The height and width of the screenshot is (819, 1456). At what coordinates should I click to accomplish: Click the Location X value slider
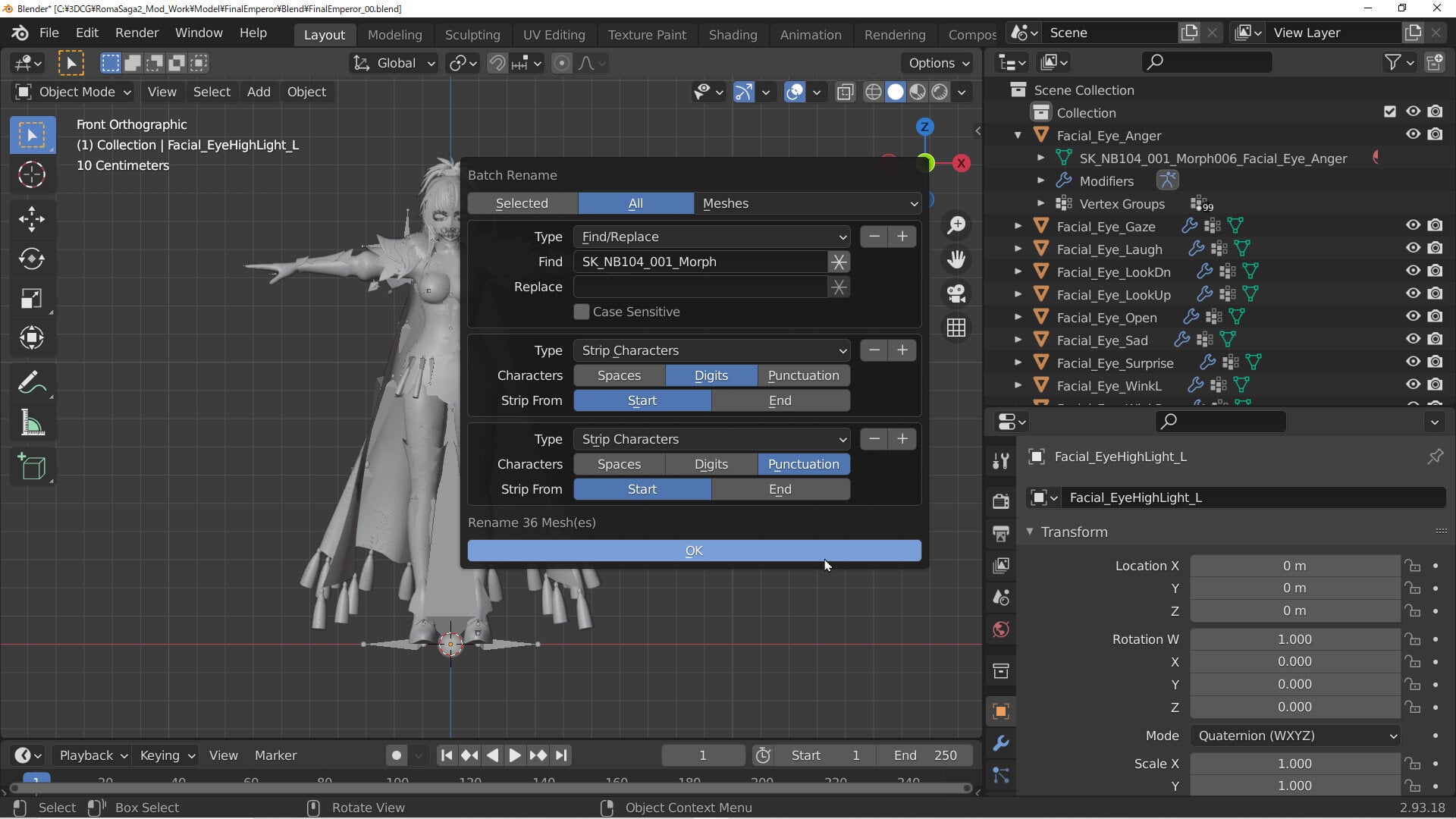1295,566
